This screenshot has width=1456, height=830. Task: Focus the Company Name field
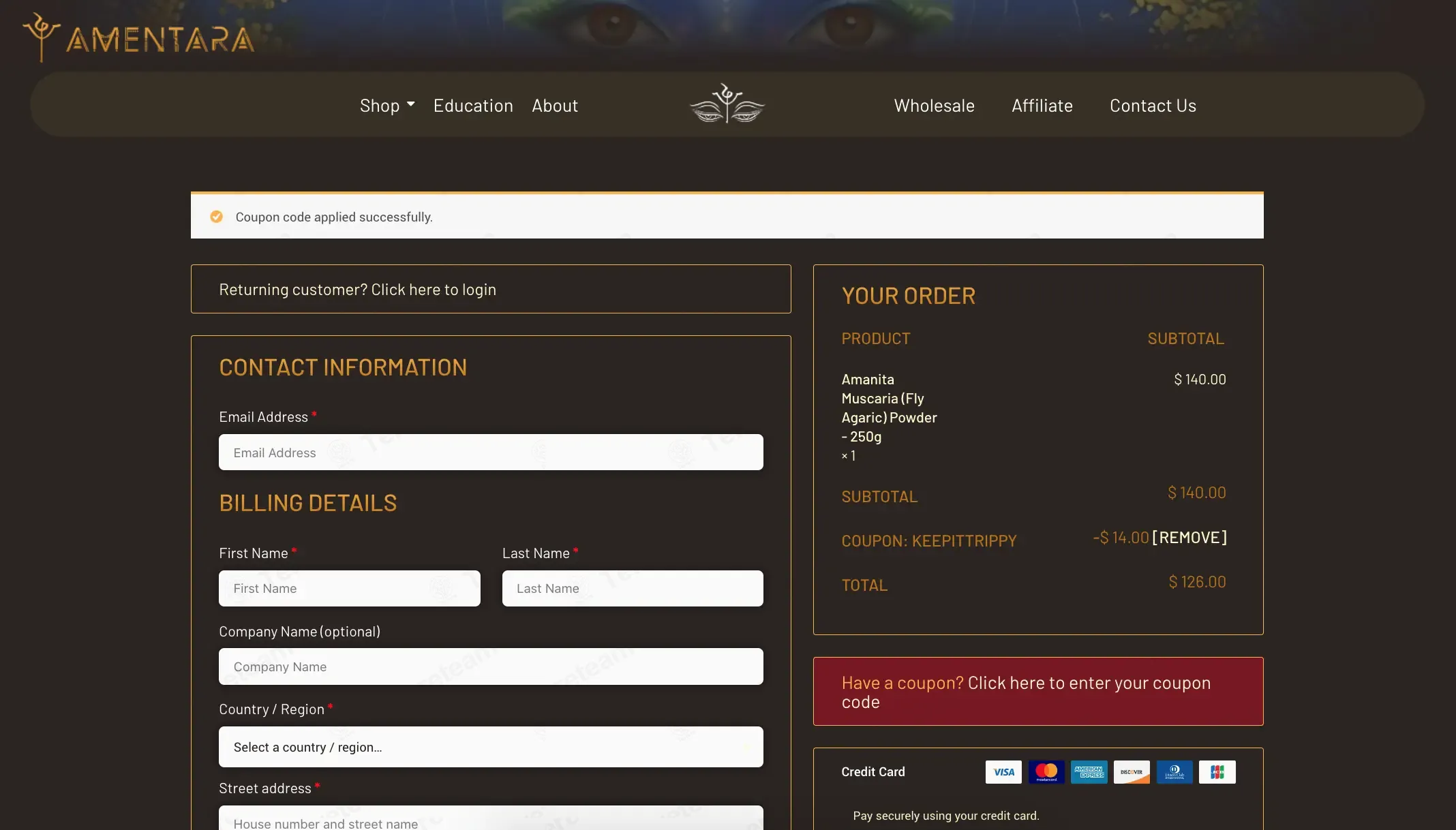click(x=491, y=666)
